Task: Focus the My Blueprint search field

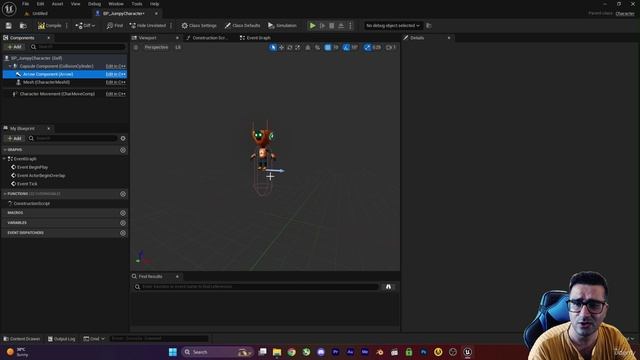Action: click(72, 138)
